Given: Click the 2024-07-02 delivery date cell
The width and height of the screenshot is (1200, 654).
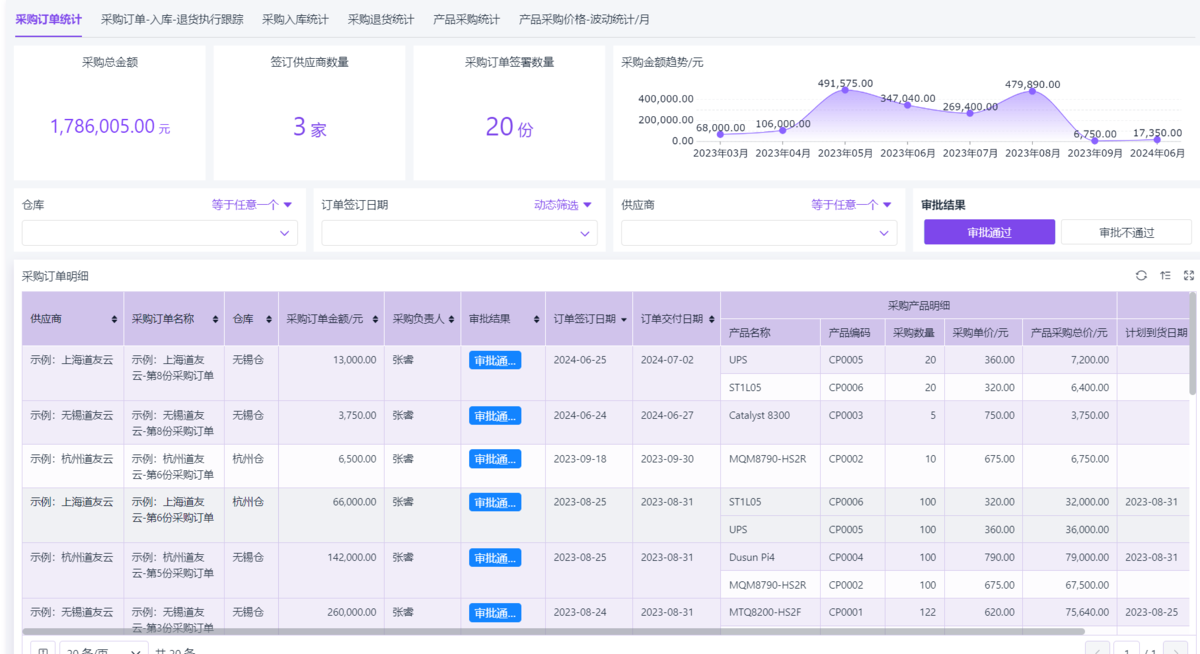Looking at the screenshot, I should coord(676,374).
